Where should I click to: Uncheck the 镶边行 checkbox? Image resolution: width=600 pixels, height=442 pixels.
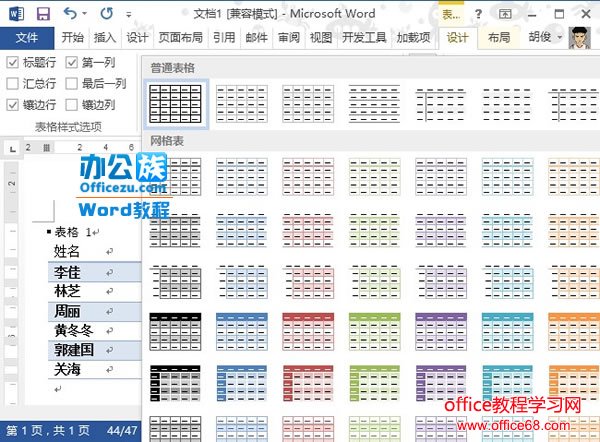click(13, 104)
